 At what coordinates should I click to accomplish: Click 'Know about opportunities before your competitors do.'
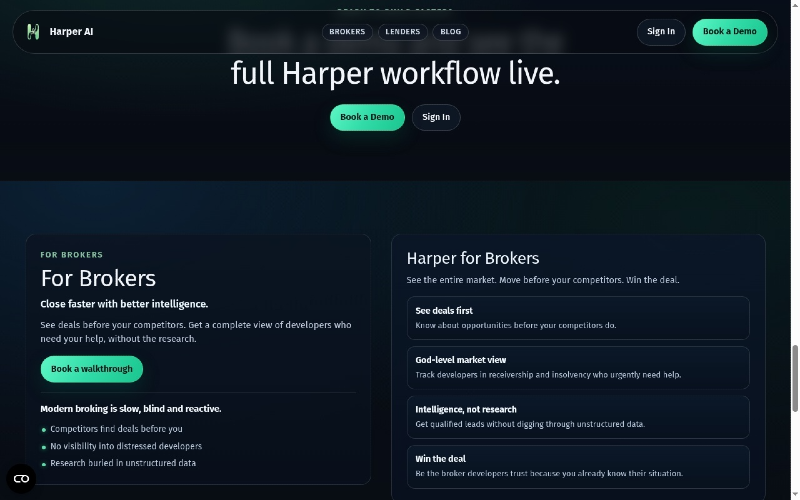point(516,326)
